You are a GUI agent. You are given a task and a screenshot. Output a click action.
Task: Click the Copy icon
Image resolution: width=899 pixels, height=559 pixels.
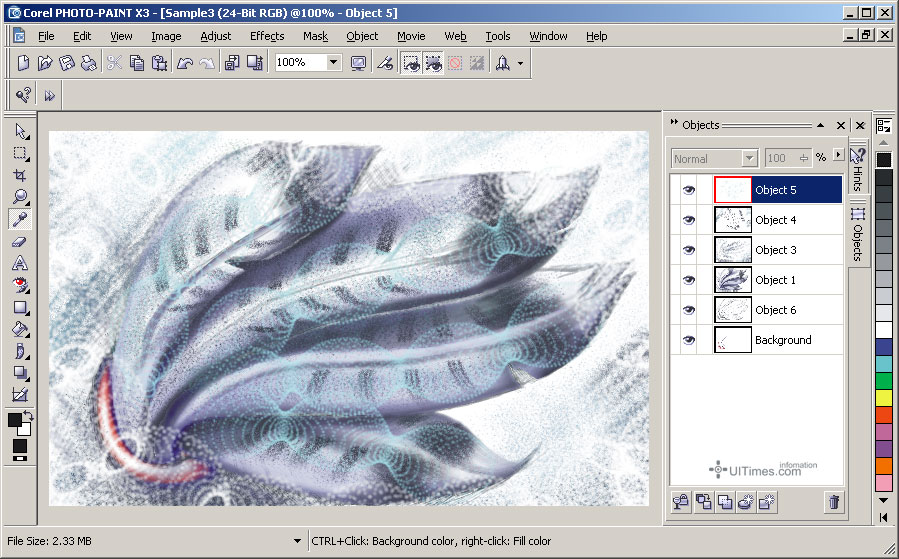pyautogui.click(x=137, y=62)
